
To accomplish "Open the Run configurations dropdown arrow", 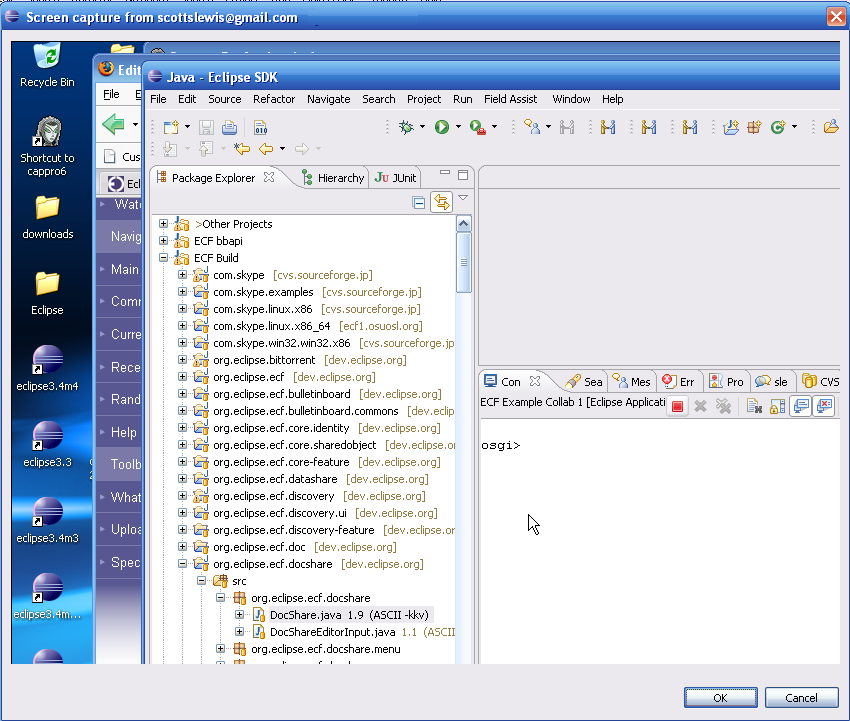I will click(x=458, y=127).
